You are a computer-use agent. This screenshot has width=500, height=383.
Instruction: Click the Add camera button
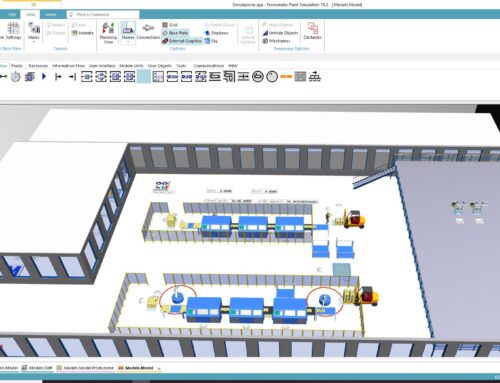pos(79,25)
